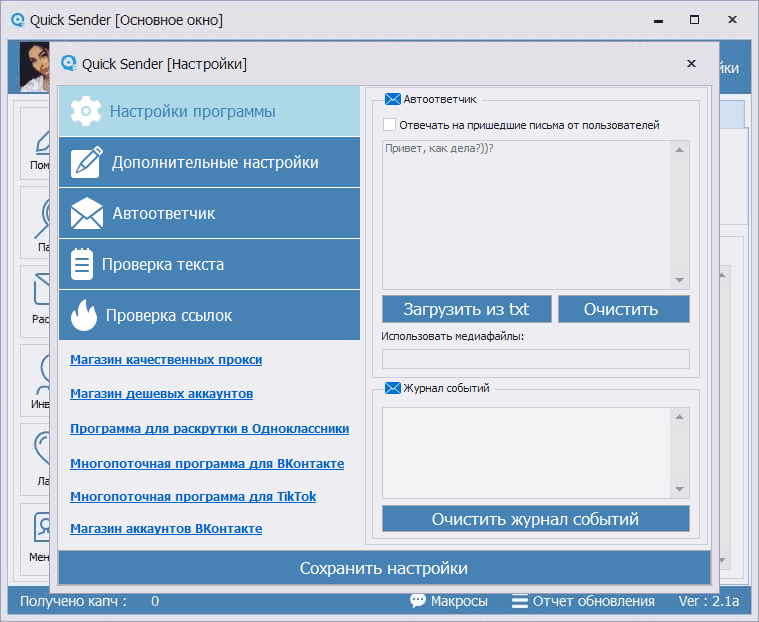Click the Загрузить из txt button
Viewport: 759px width, 622px height.
coord(467,309)
